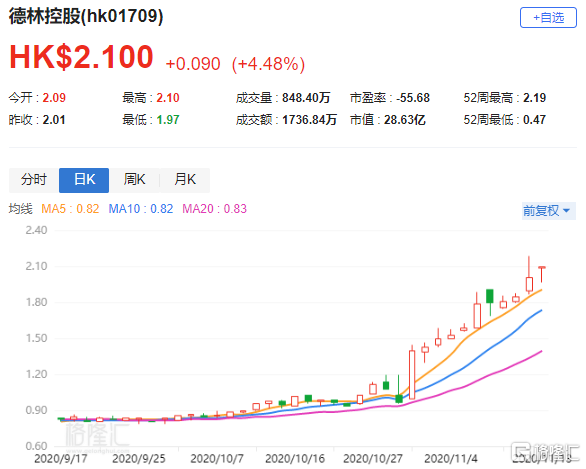
Task: Click the MA10 : 0.82 indicator label
Action: pos(141,209)
